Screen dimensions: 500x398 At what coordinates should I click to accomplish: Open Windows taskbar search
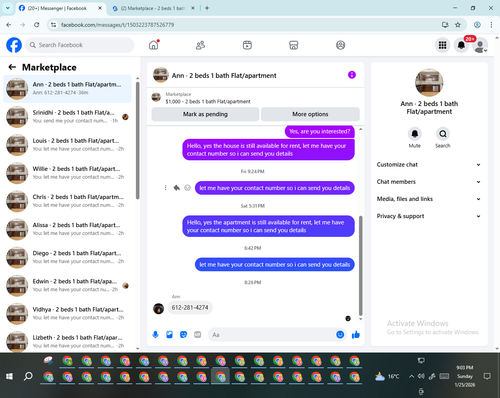tap(28, 376)
